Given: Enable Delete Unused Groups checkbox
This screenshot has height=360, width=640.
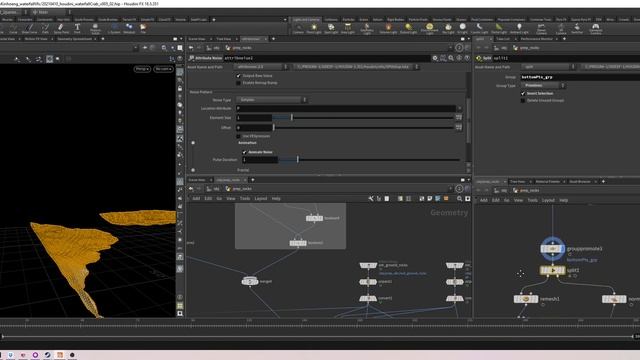Looking at the screenshot, I should click(523, 100).
